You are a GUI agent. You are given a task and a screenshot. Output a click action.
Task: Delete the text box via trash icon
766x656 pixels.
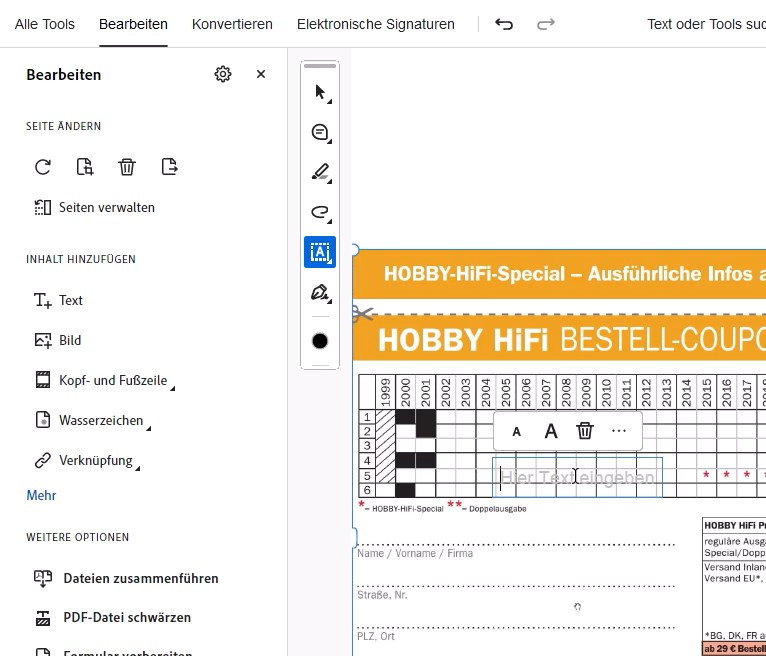coord(585,431)
